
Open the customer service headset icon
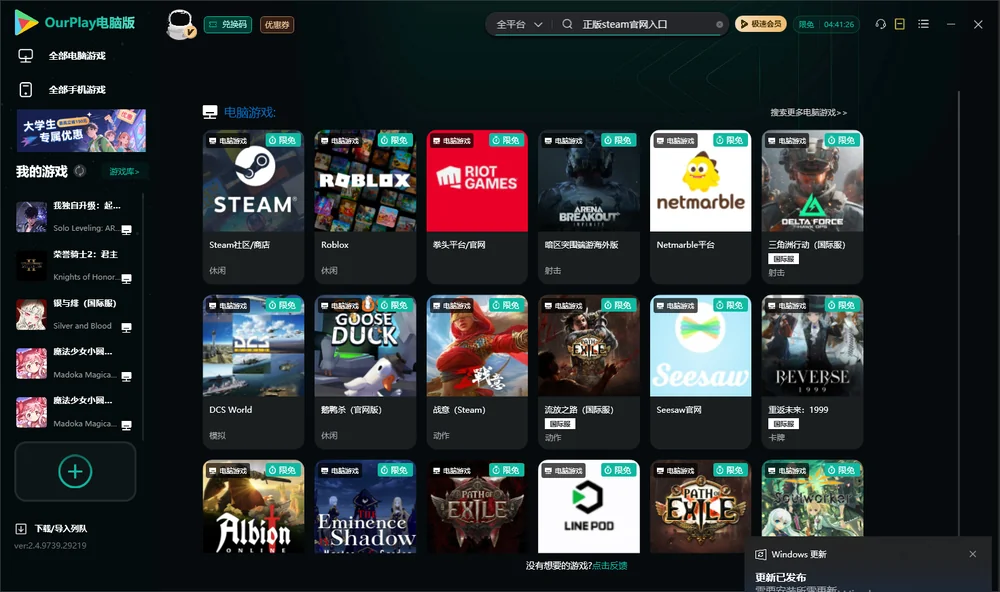881,24
